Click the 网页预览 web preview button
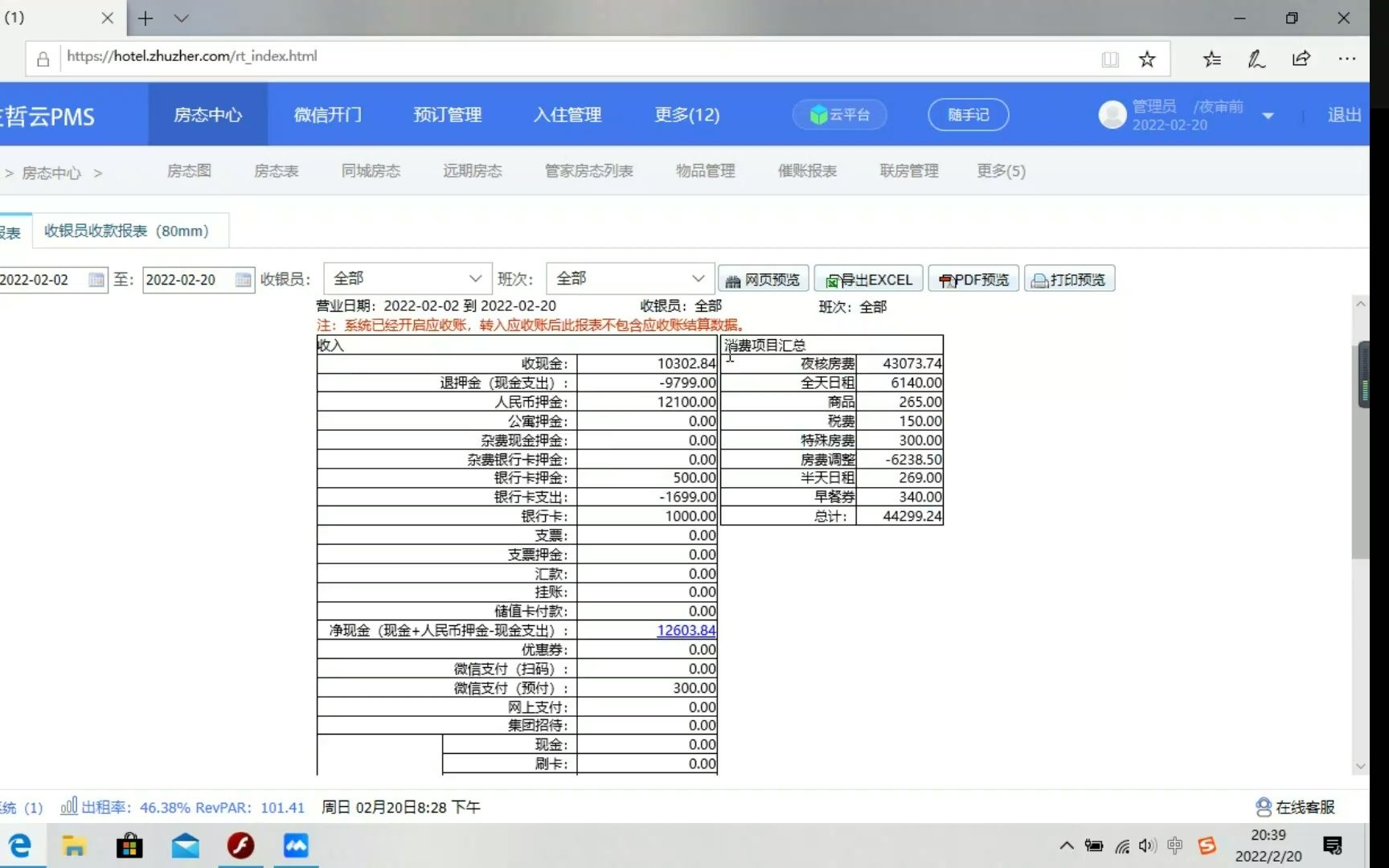 (x=763, y=280)
